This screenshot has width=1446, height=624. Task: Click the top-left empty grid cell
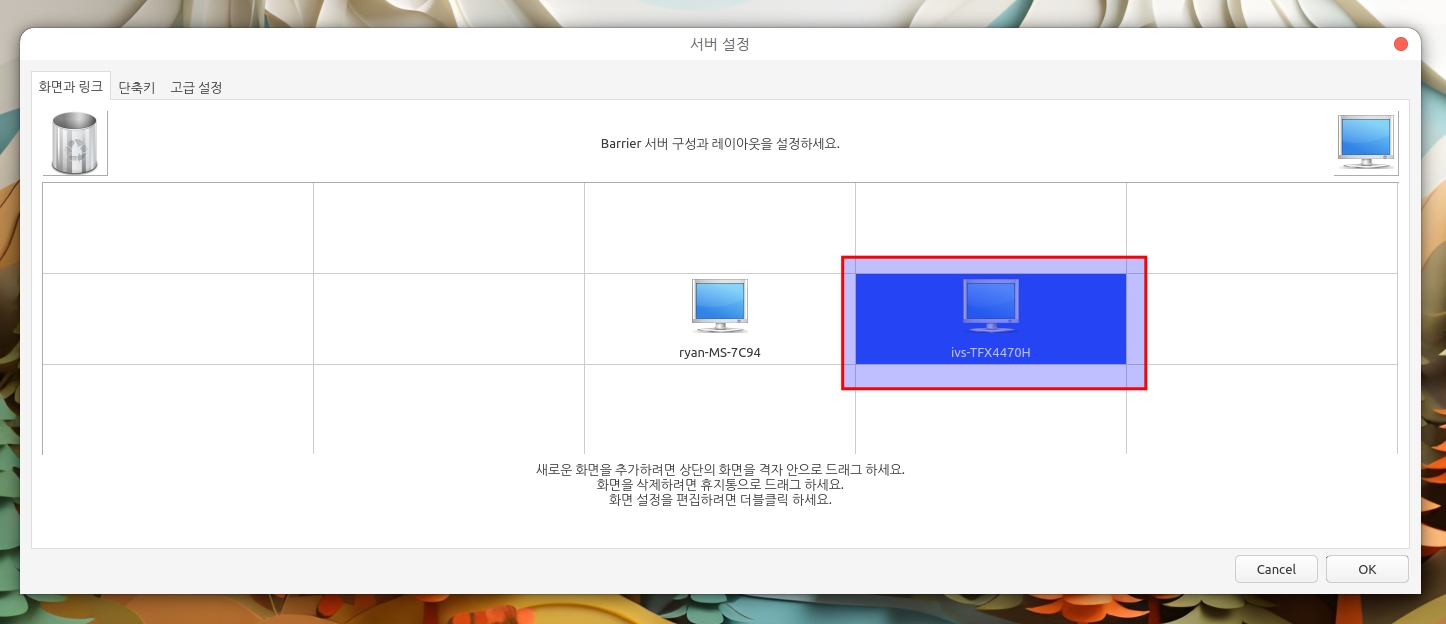(178, 228)
